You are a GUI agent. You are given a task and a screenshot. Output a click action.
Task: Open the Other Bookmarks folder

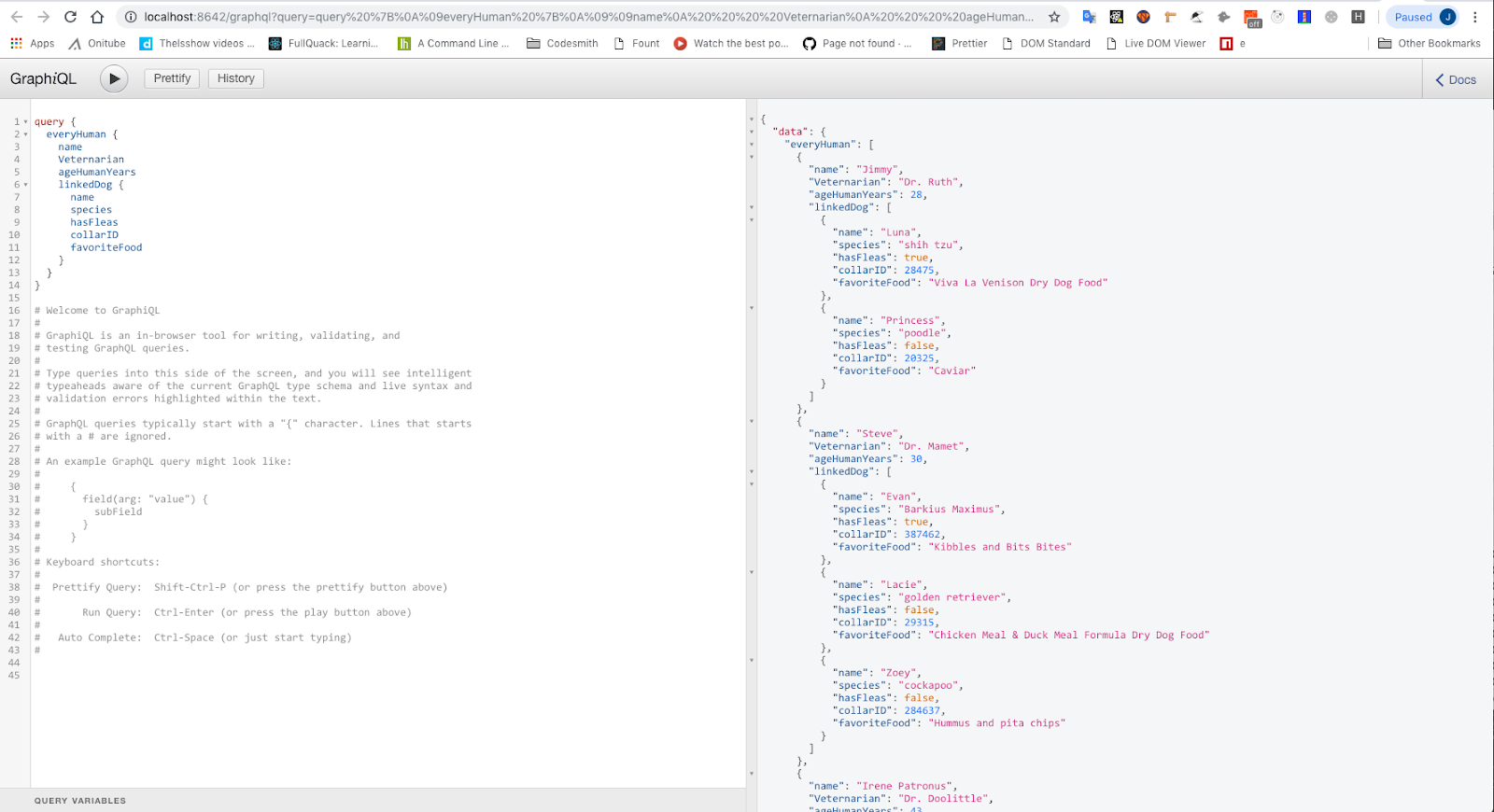coord(1430,44)
